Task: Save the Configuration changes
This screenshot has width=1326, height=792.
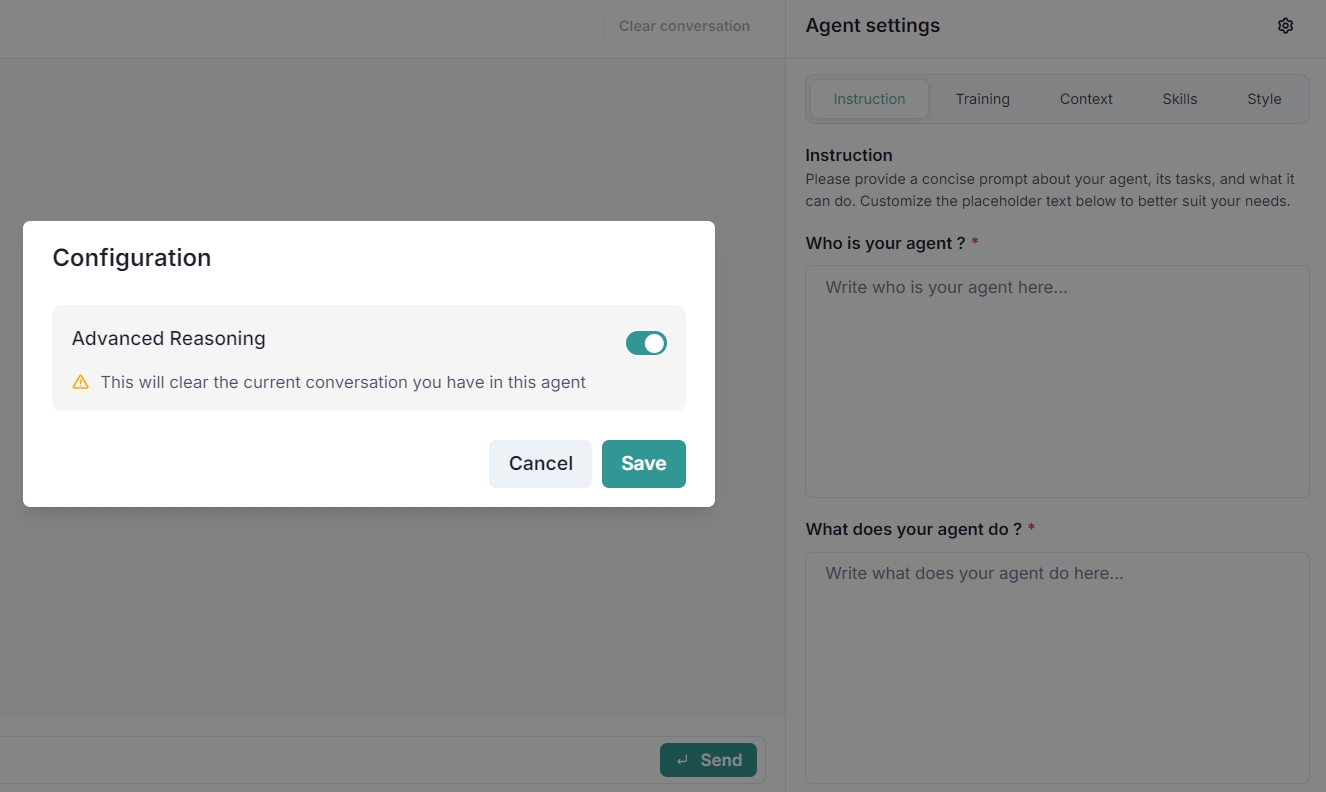Action: tap(643, 463)
